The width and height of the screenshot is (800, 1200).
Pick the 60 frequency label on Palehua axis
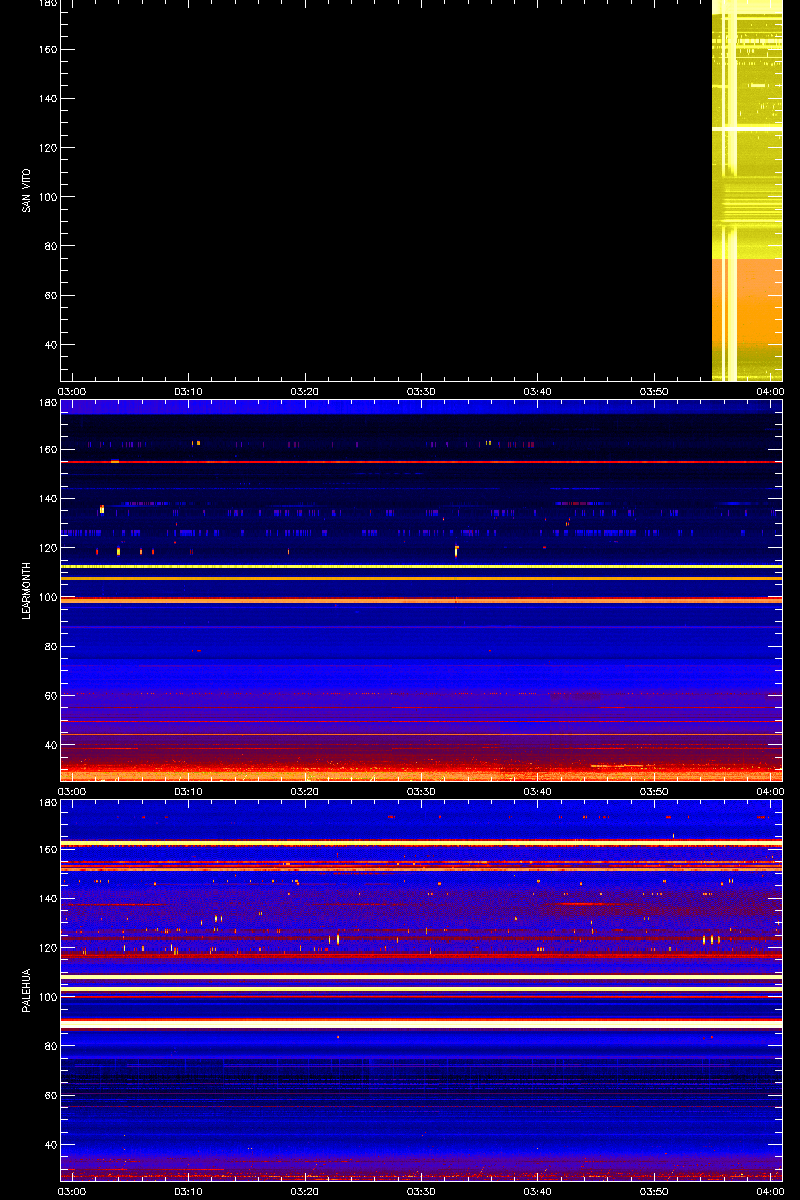[49, 1095]
